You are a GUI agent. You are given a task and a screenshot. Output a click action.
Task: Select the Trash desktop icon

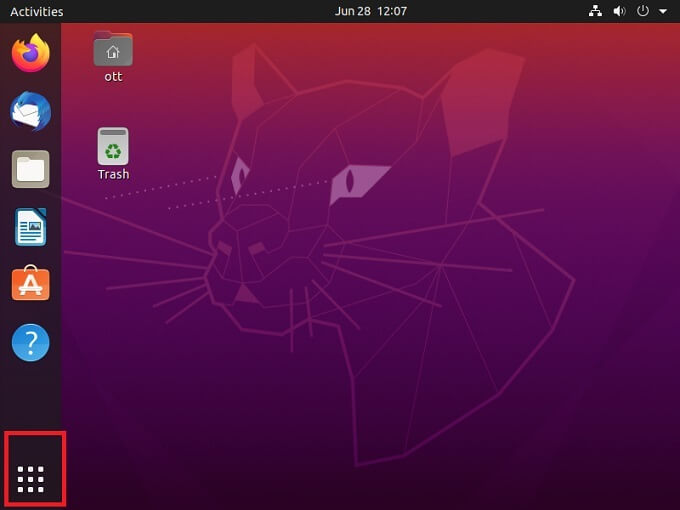113,146
